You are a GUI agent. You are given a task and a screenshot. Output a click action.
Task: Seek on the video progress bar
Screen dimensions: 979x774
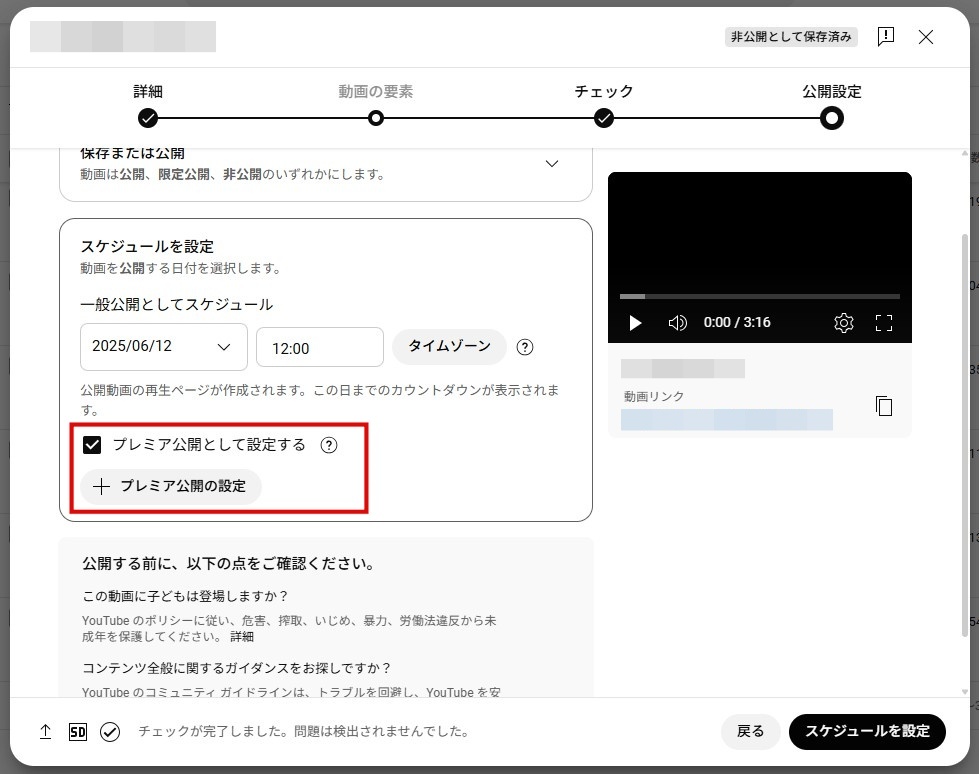pos(759,296)
